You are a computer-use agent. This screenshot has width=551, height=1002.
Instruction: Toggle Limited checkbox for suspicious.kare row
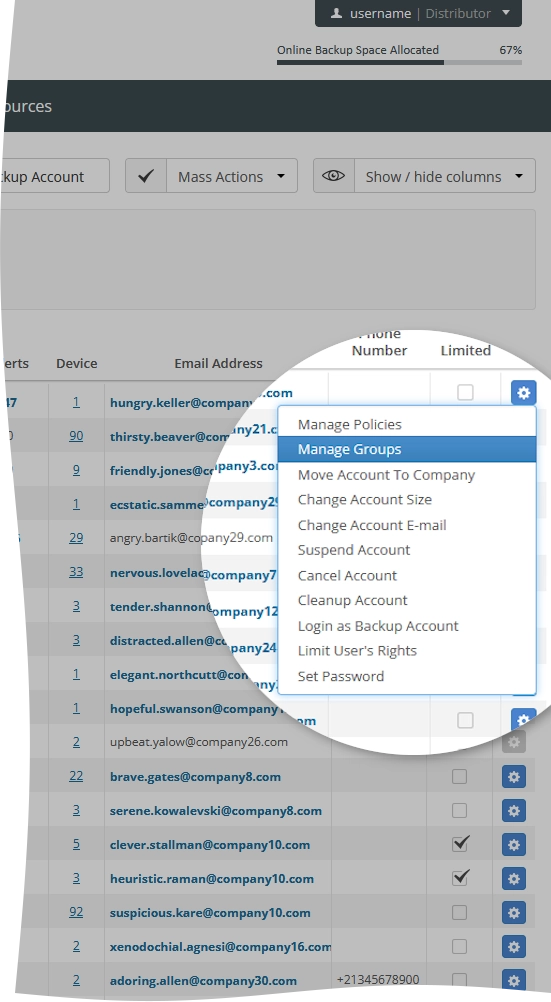459,912
